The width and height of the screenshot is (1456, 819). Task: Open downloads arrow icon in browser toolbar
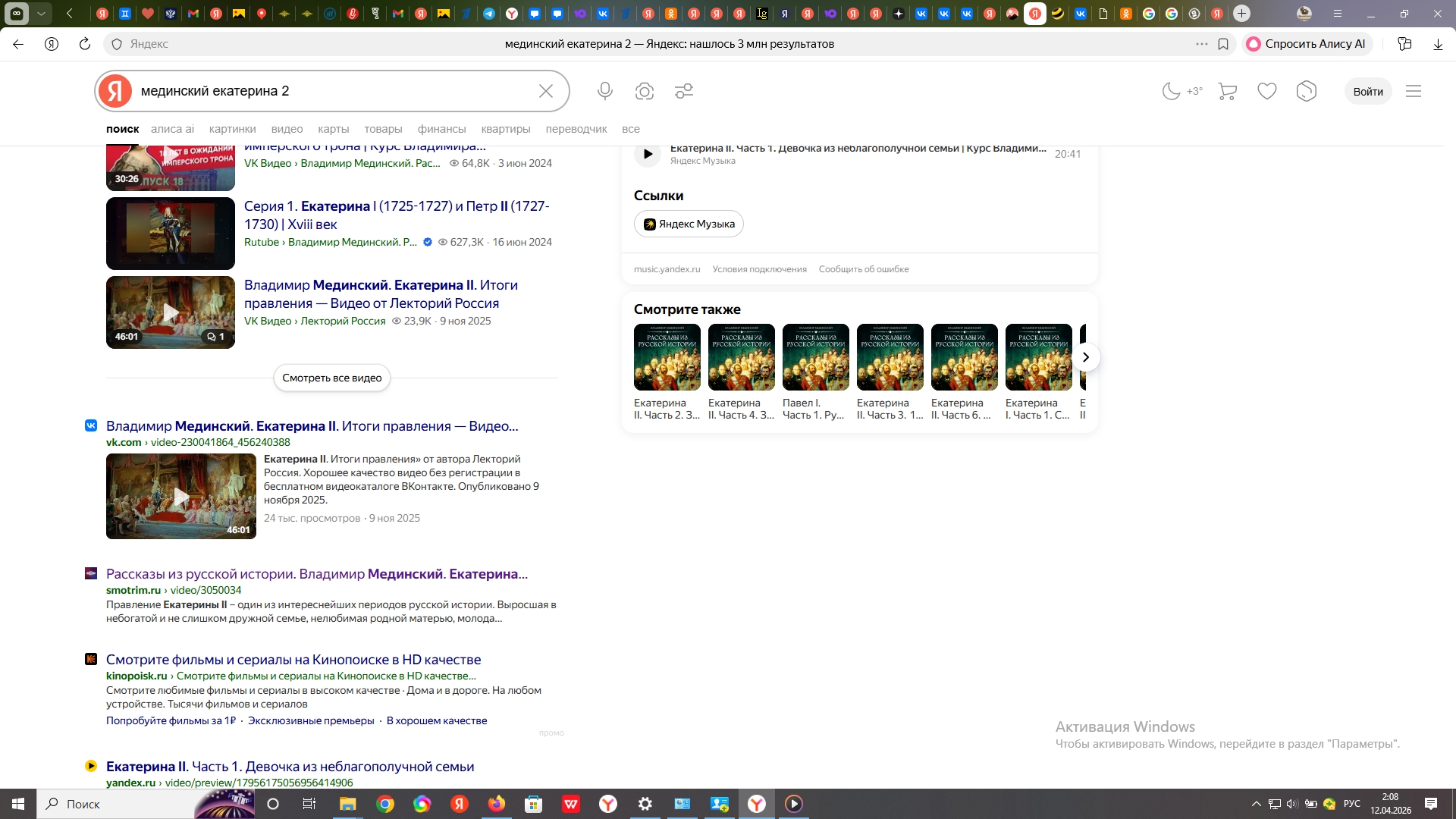1438,44
